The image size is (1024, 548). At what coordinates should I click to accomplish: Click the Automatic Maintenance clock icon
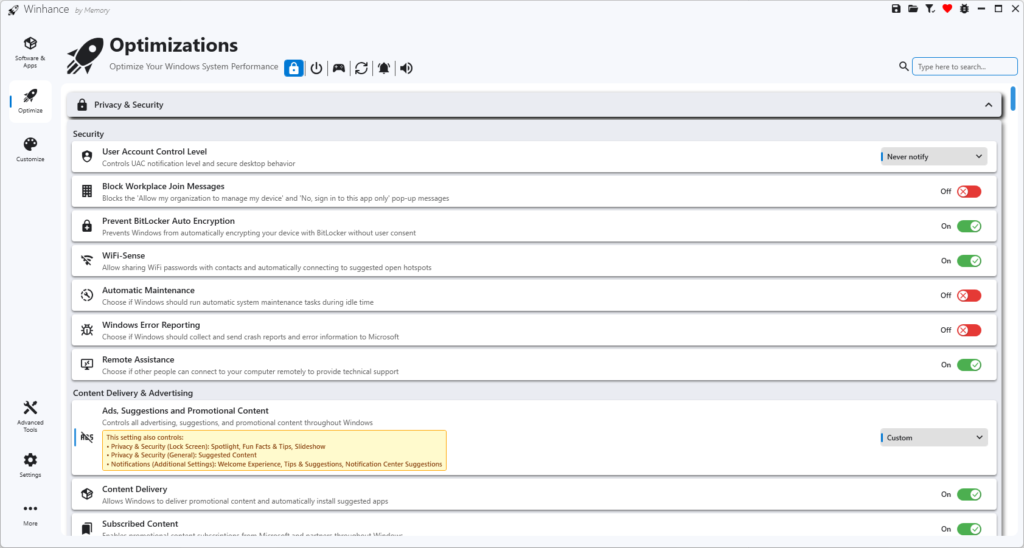(87, 295)
